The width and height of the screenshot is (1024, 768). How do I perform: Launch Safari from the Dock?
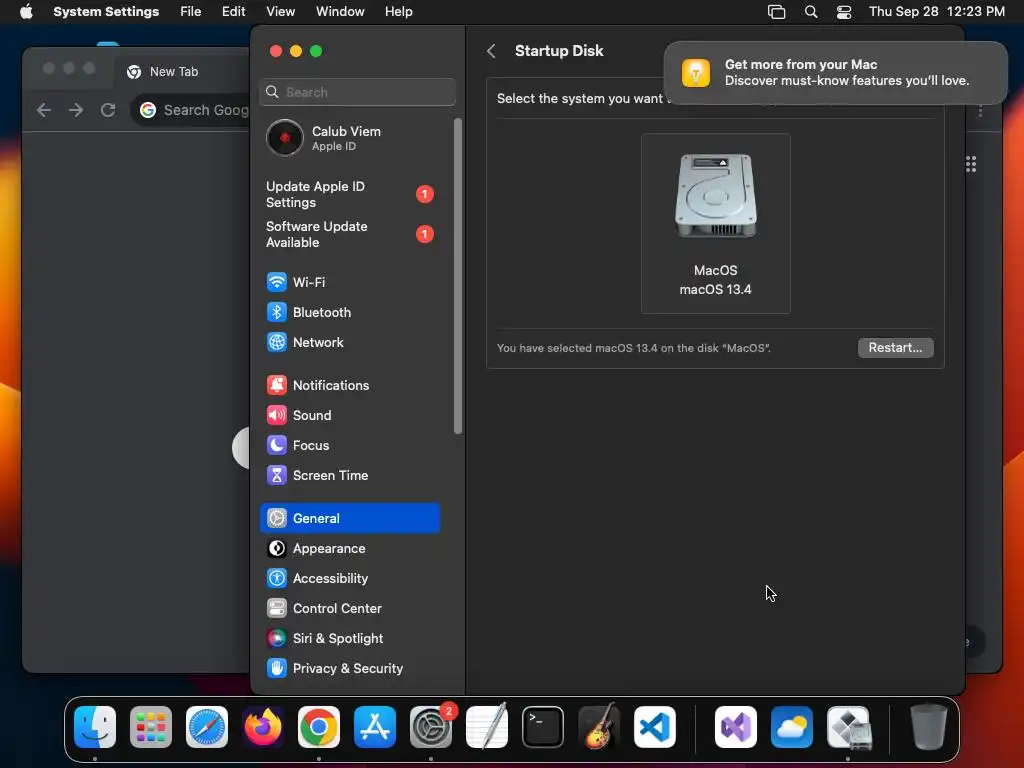[x=207, y=727]
